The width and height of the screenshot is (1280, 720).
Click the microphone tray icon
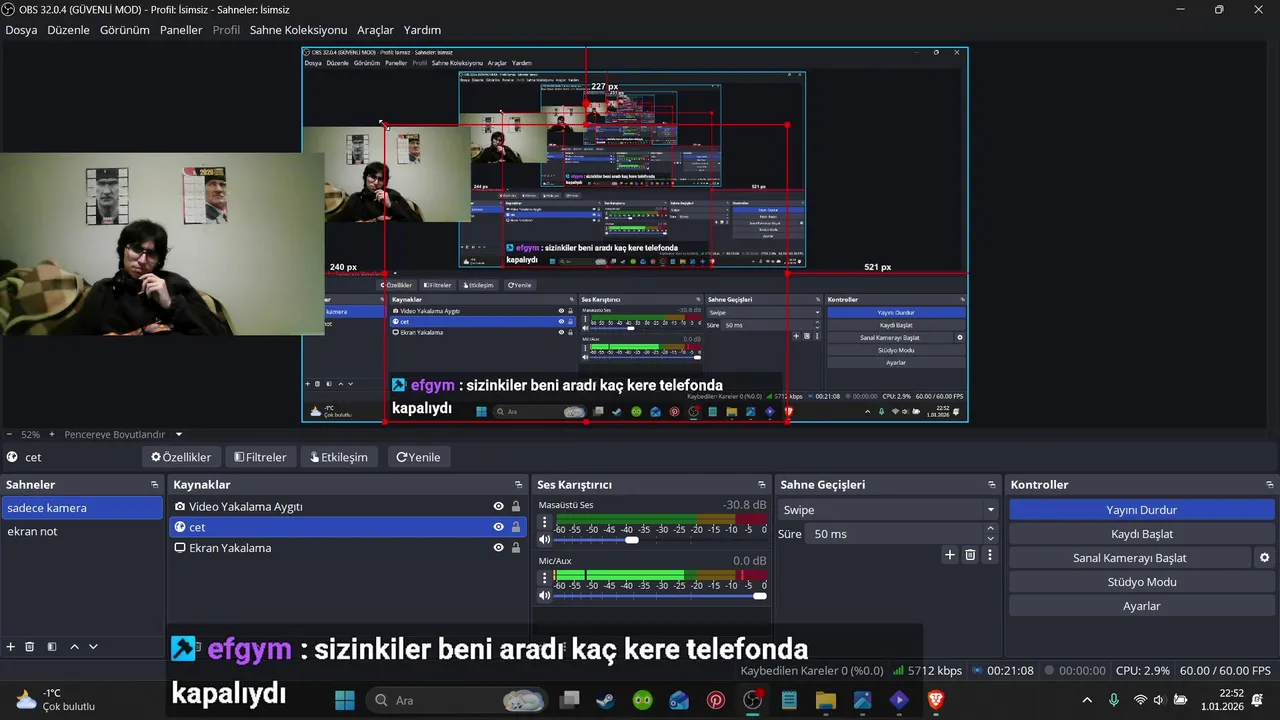pyautogui.click(x=1114, y=700)
